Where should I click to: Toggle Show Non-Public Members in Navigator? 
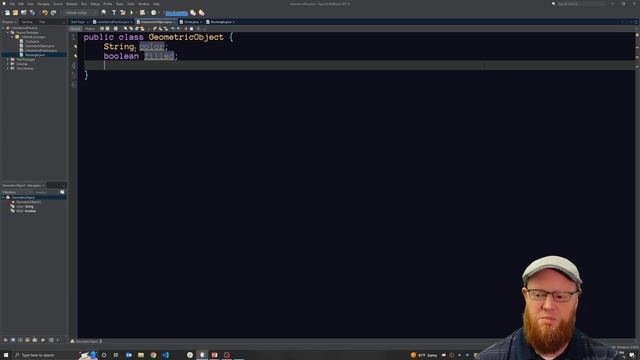27,340
